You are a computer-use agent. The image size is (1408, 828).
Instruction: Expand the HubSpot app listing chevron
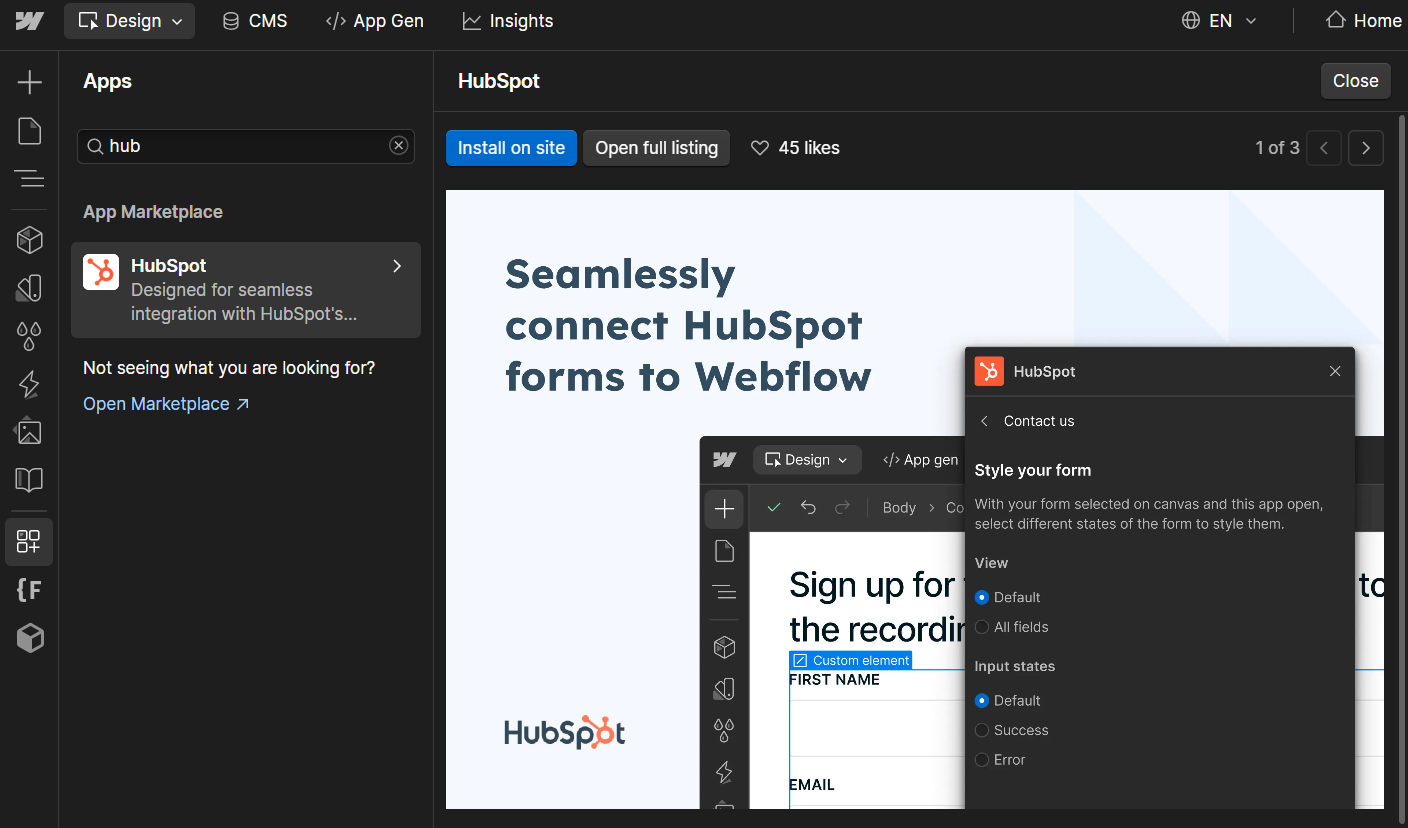coord(396,266)
